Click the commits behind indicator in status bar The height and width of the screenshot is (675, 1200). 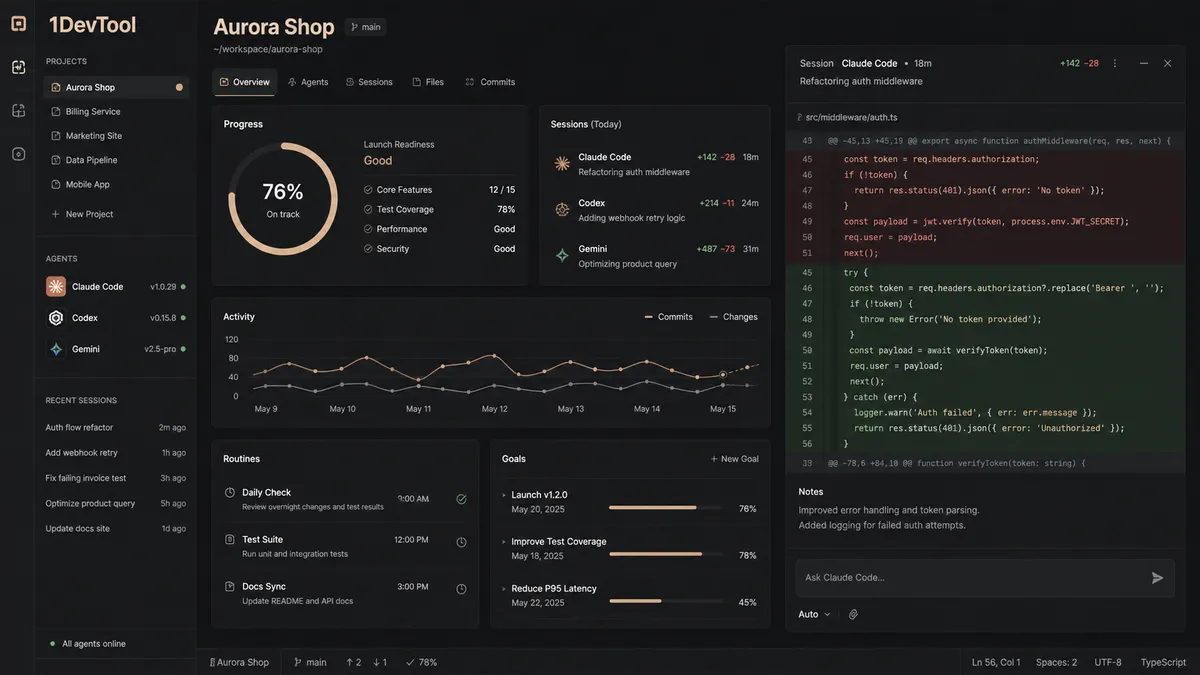(x=380, y=662)
